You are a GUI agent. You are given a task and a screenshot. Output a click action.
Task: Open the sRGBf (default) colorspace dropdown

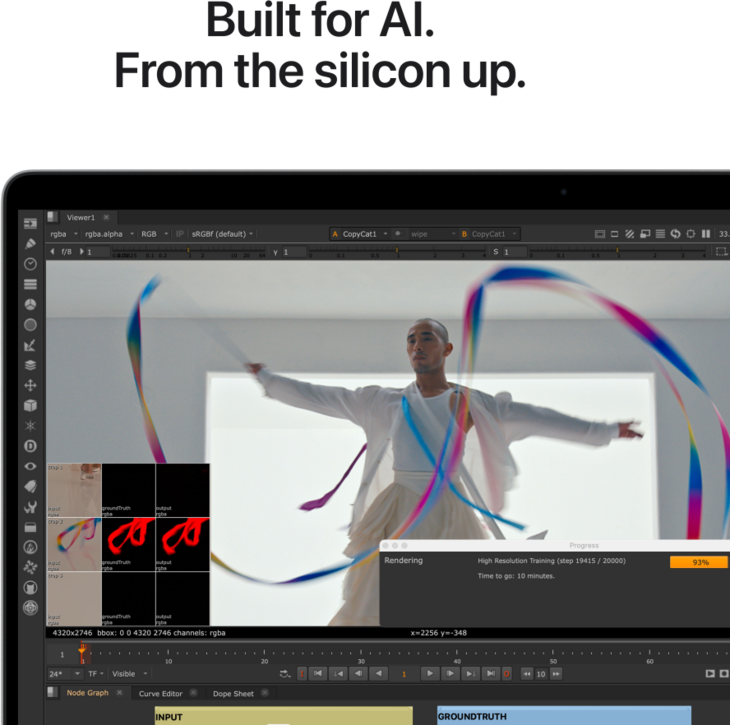(x=222, y=234)
